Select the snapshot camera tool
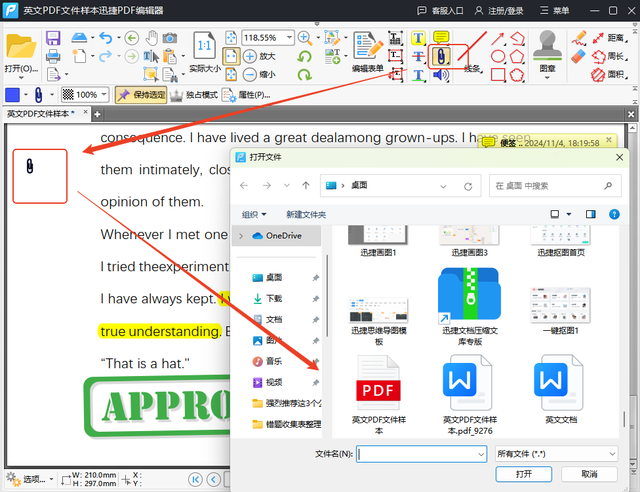Image resolution: width=640 pixels, height=492 pixels. [170, 38]
